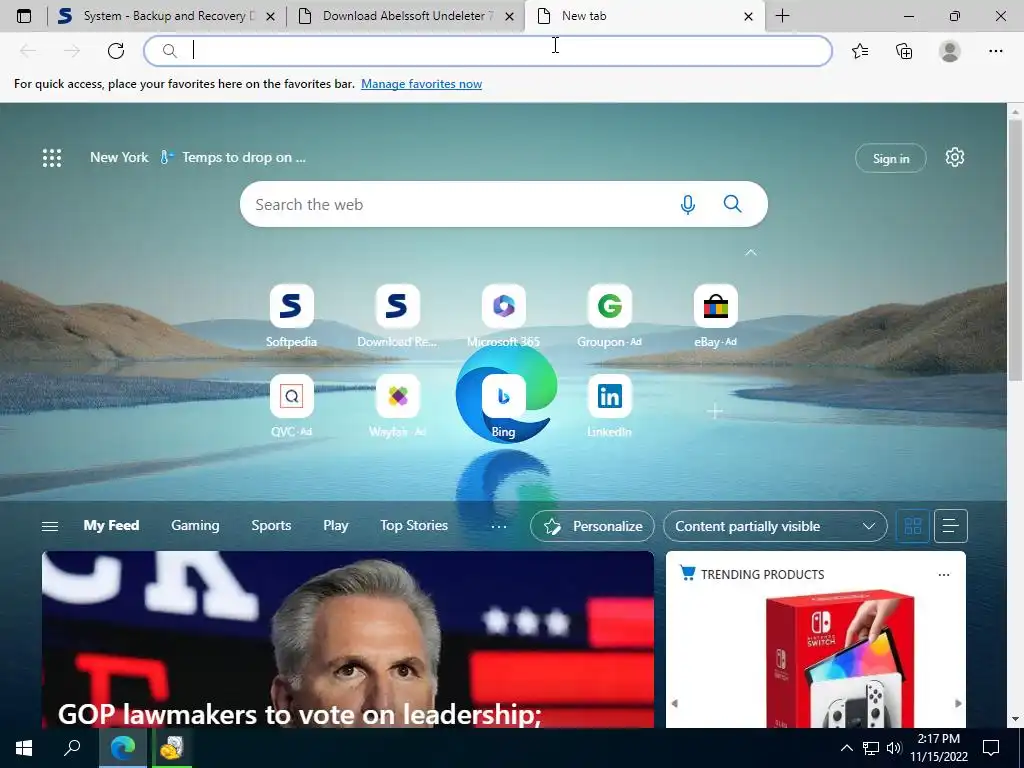Image resolution: width=1024 pixels, height=768 pixels.
Task: Show the next trending product
Action: click(x=958, y=703)
